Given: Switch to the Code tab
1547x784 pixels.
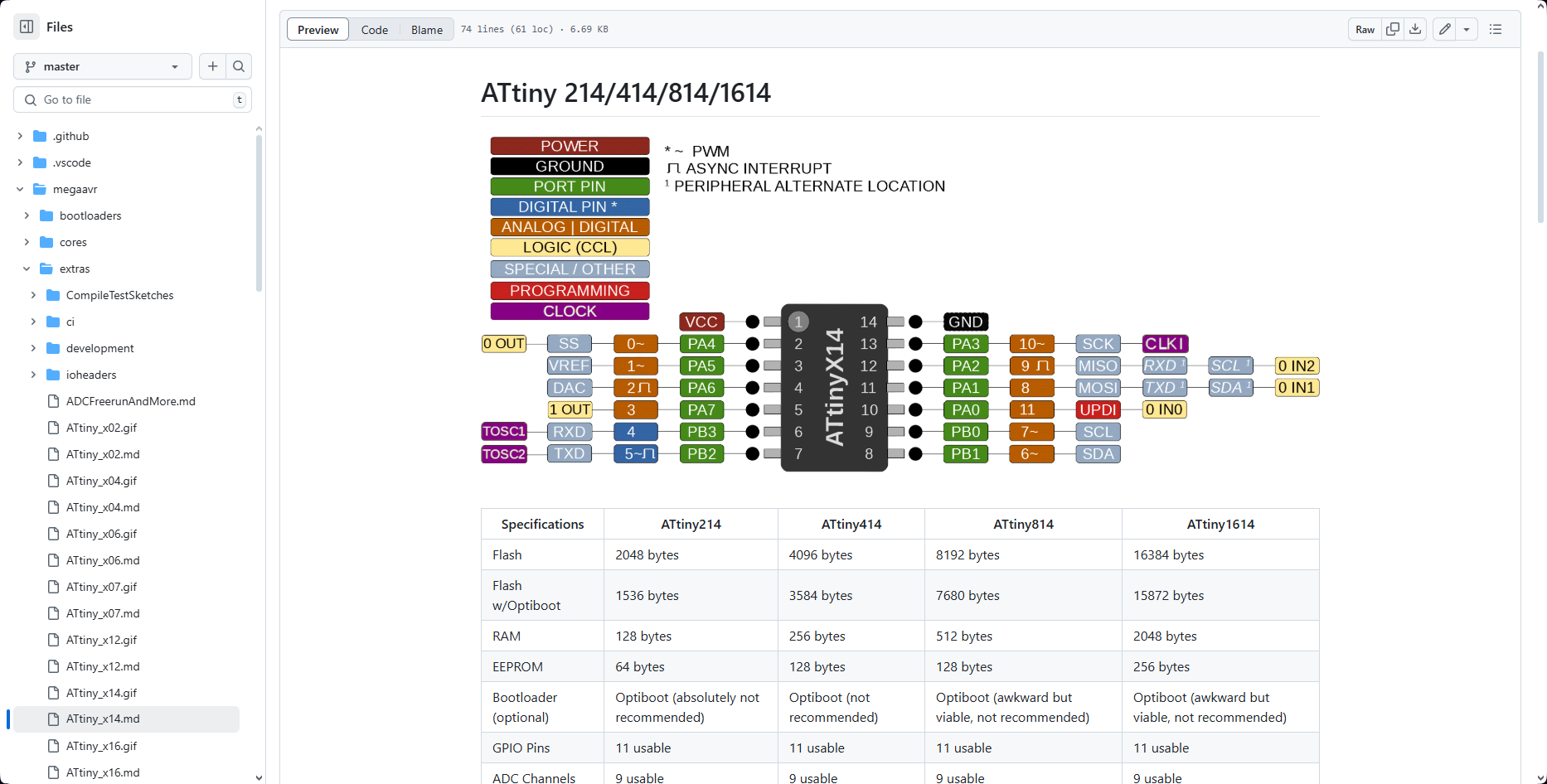Looking at the screenshot, I should (375, 30).
